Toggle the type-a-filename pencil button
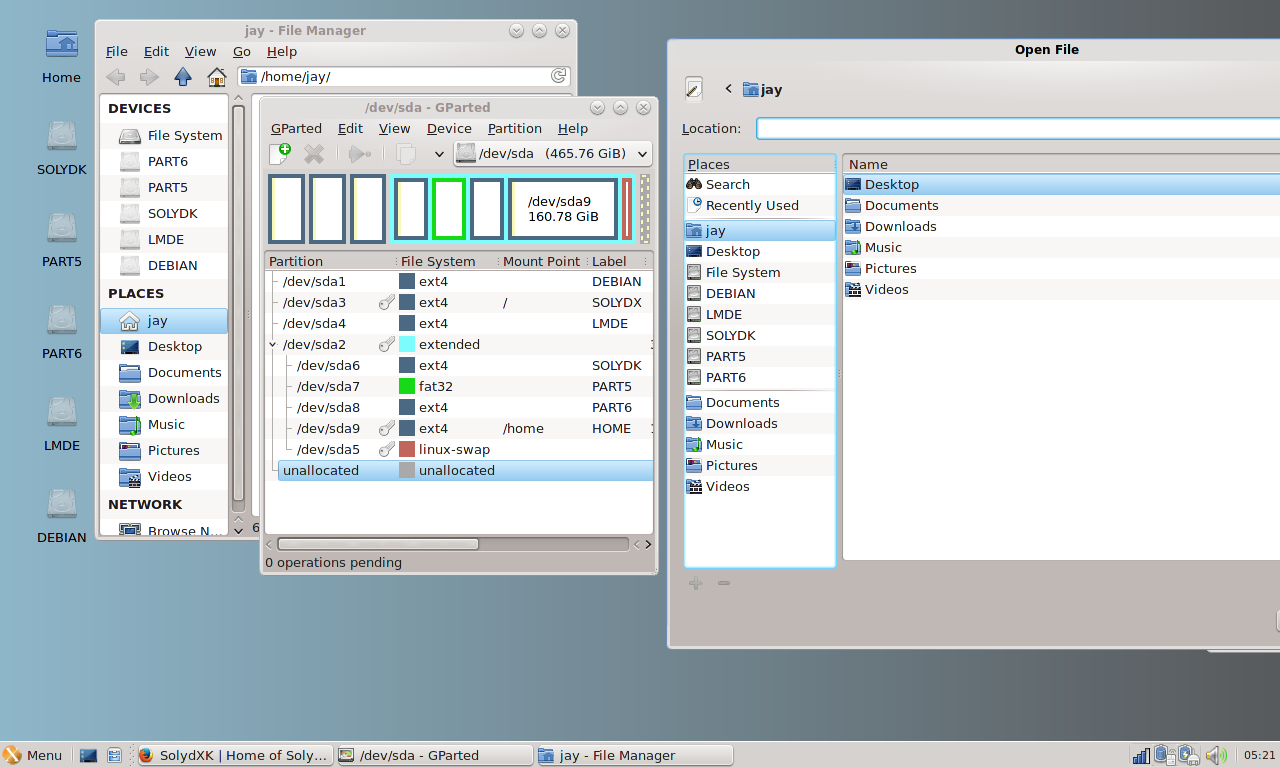 (694, 89)
